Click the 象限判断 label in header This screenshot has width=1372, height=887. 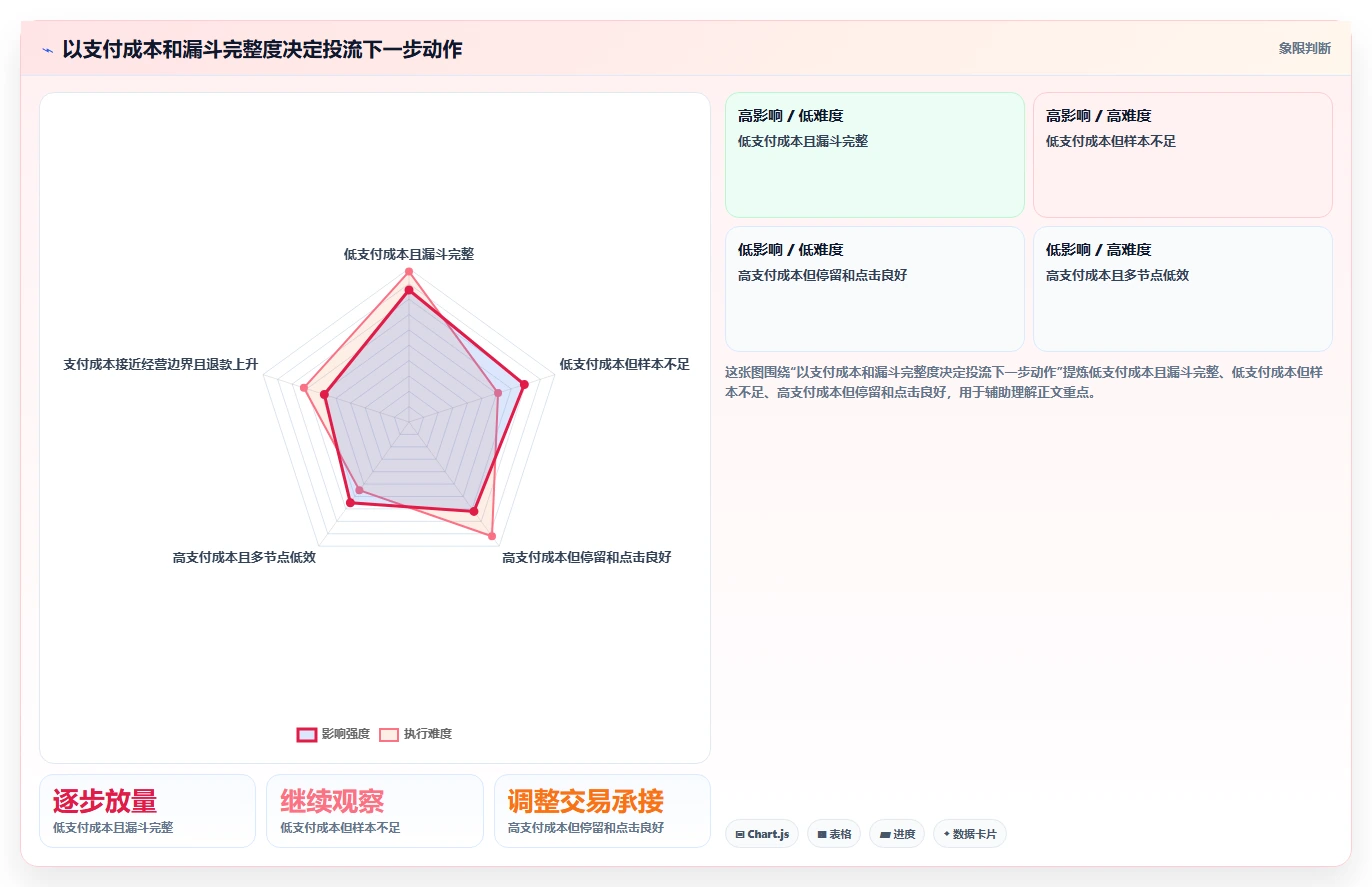pyautogui.click(x=1304, y=48)
